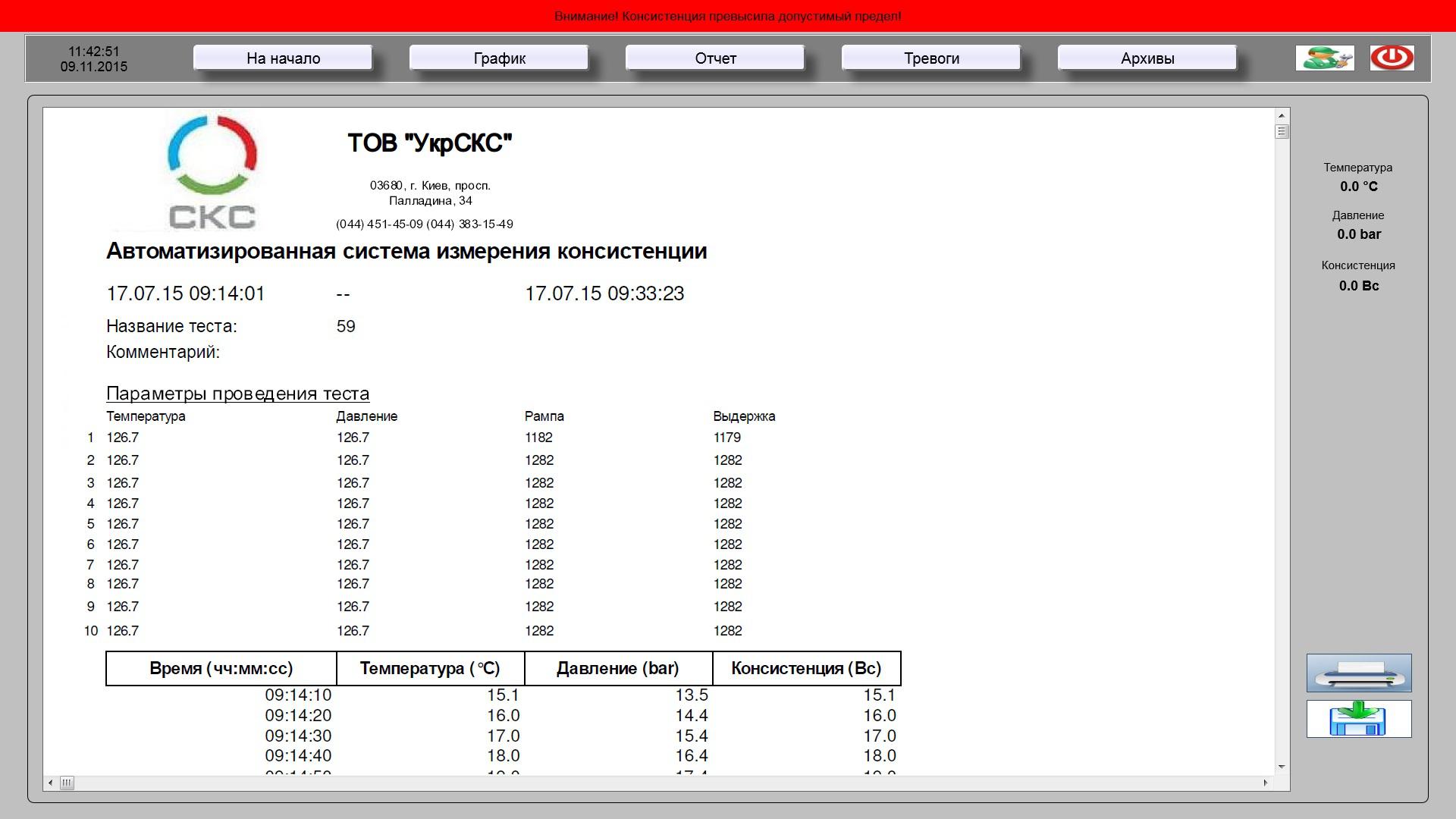Image resolution: width=1456 pixels, height=819 pixels.
Task: Go to На начало home screen
Action: [x=283, y=58]
